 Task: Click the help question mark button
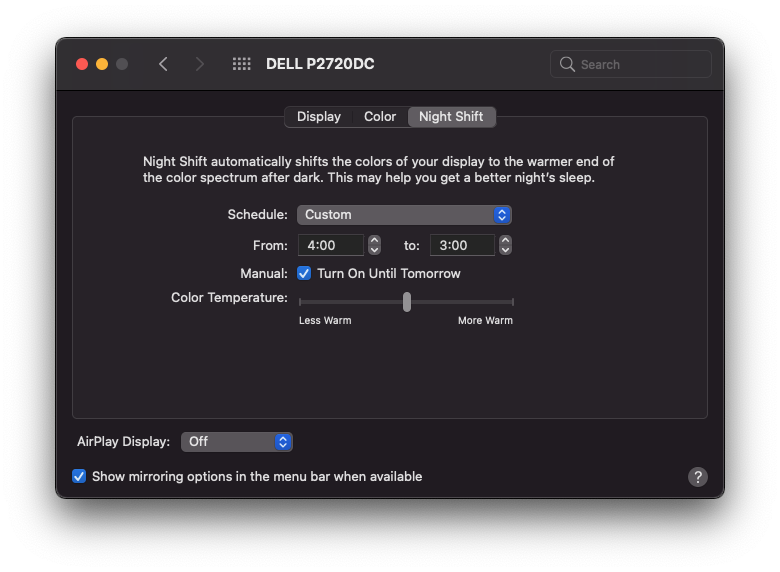(x=698, y=477)
